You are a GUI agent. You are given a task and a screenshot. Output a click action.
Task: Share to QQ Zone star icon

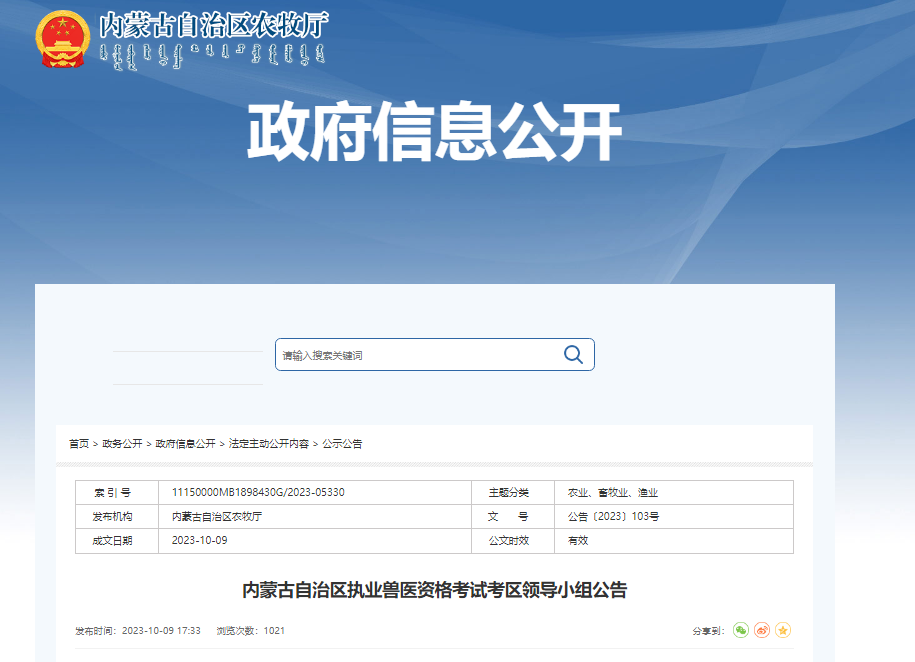[783, 630]
